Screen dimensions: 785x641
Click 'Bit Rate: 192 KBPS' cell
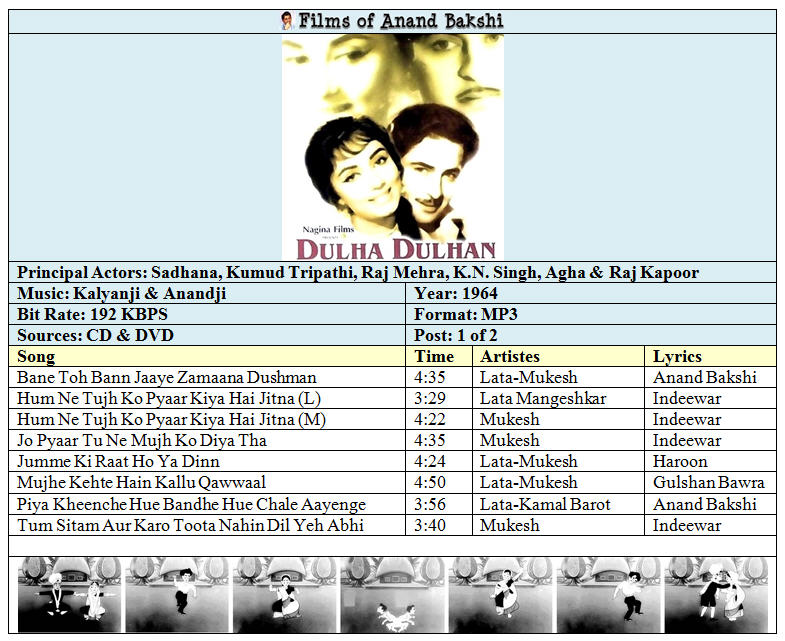click(x=207, y=314)
